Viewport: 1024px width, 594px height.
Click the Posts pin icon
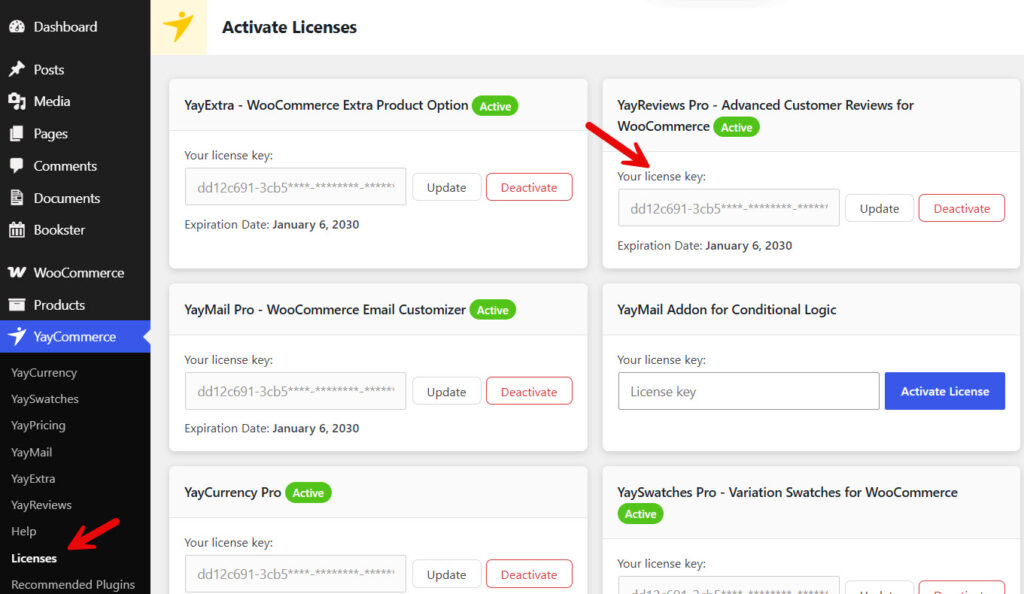[x=17, y=69]
